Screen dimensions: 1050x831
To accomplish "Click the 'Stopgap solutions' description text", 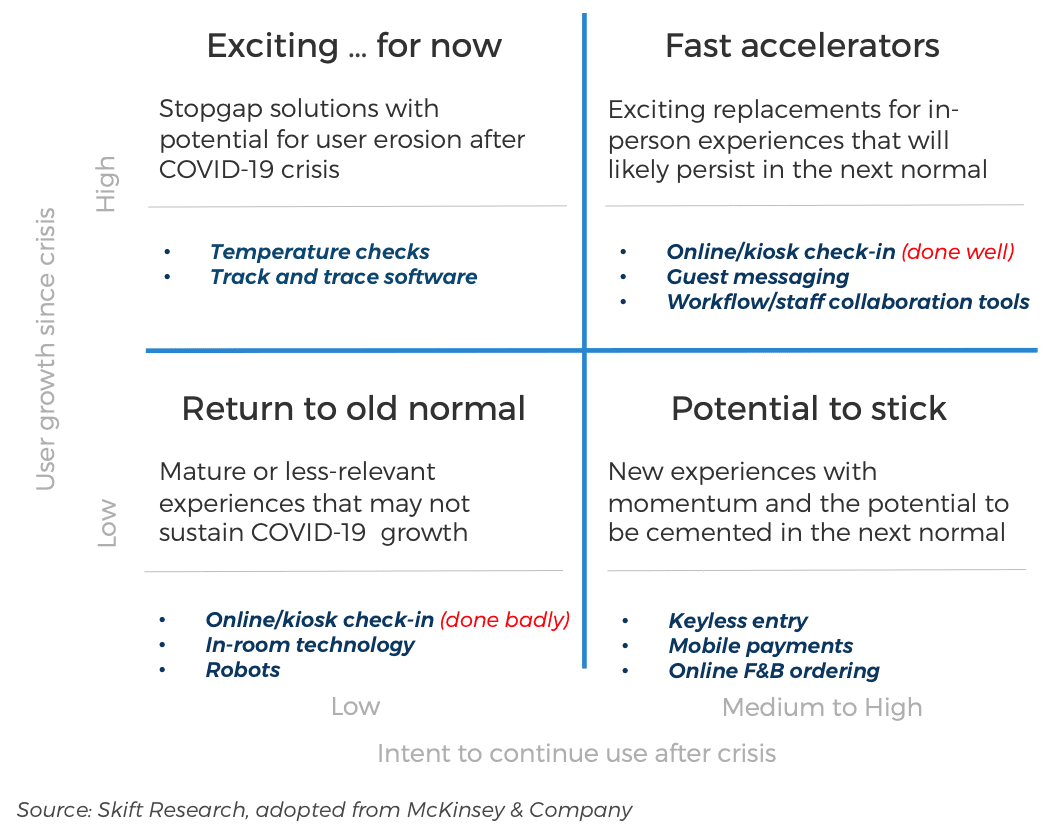I will click(342, 139).
